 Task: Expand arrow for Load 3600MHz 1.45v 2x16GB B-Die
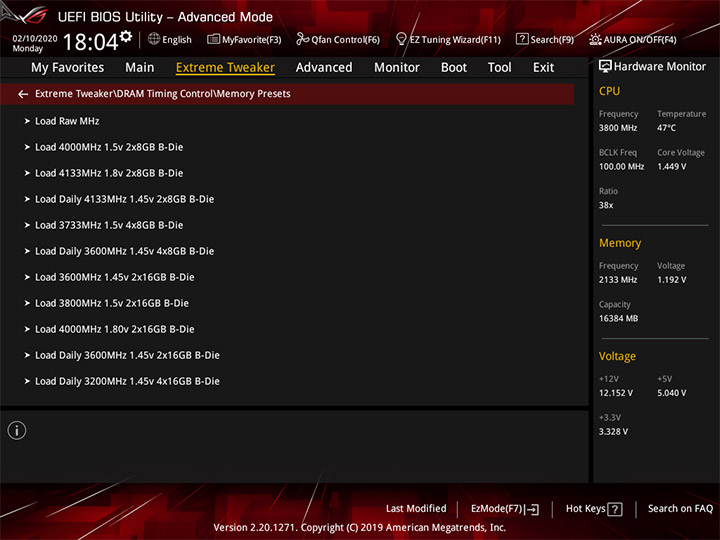pos(27,277)
